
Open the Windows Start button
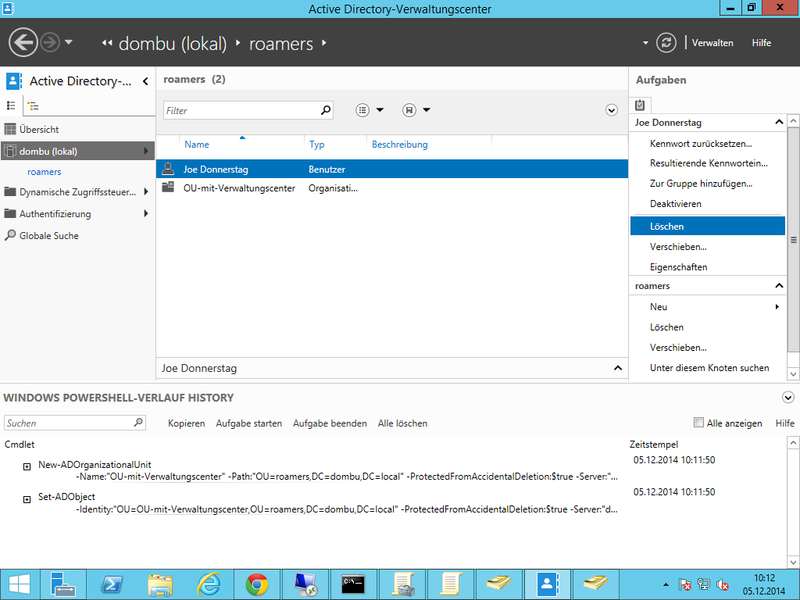19,585
